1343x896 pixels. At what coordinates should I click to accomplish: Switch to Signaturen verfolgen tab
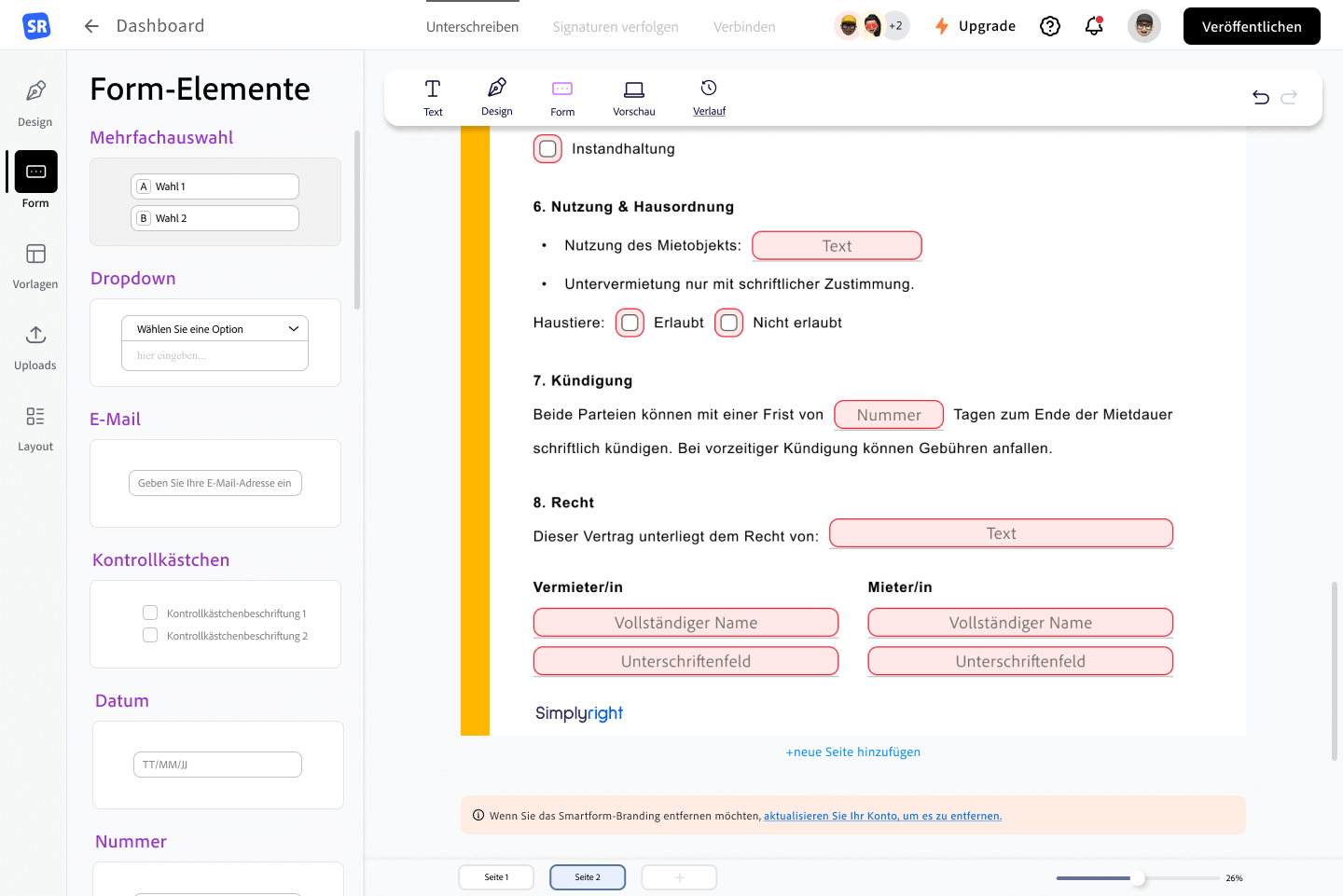[x=616, y=27]
